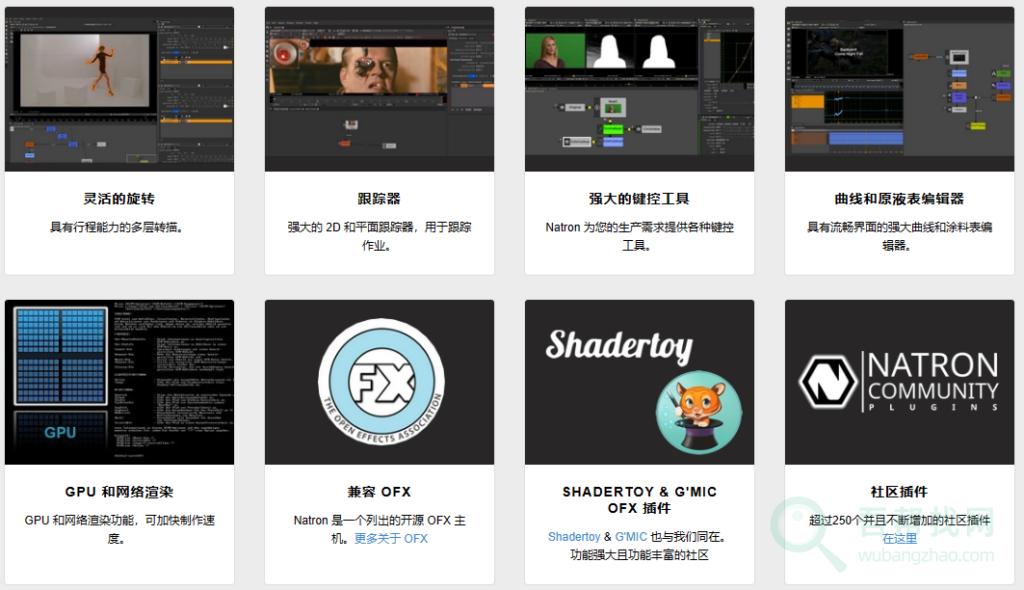Open the roto dancer screenshot thumbnail
The width and height of the screenshot is (1024, 590).
coord(119,89)
